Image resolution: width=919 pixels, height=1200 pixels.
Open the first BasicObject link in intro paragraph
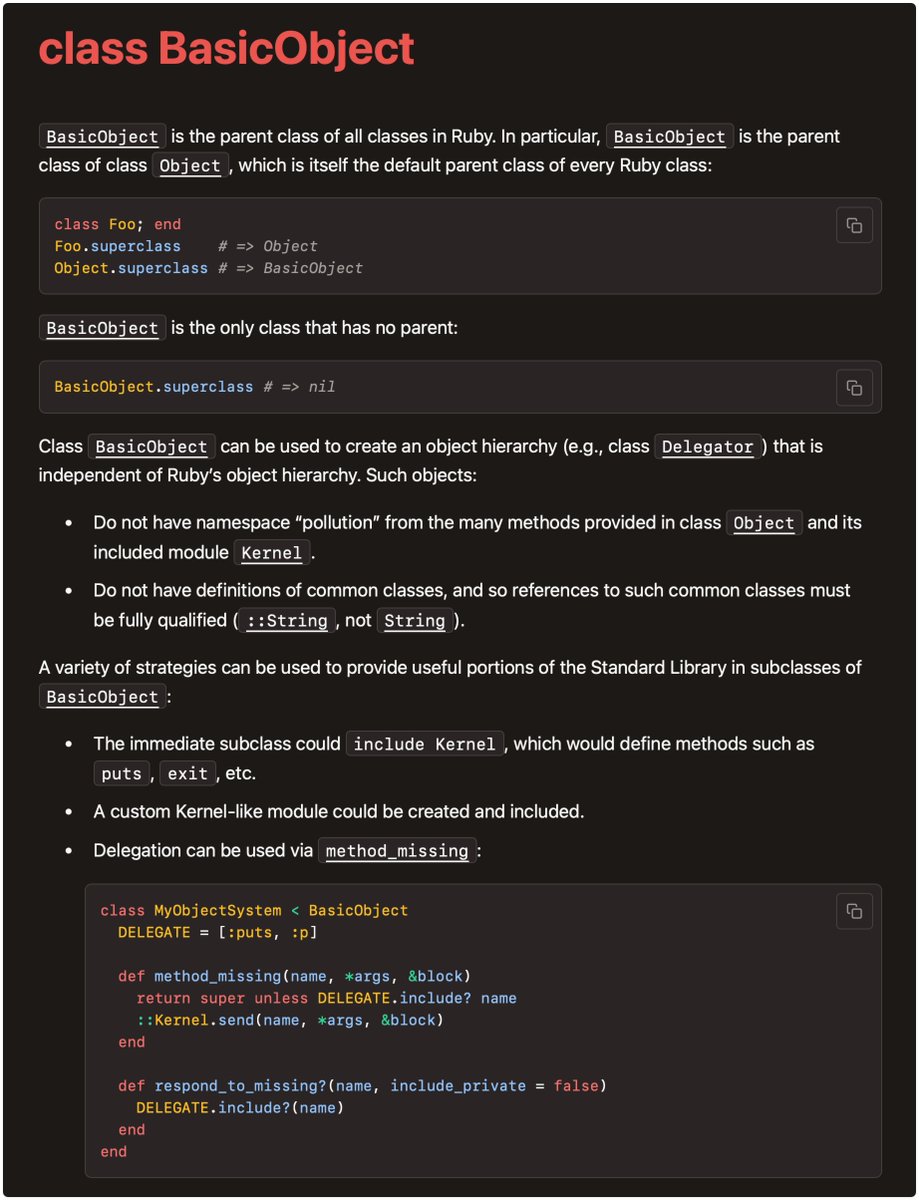pos(102,137)
